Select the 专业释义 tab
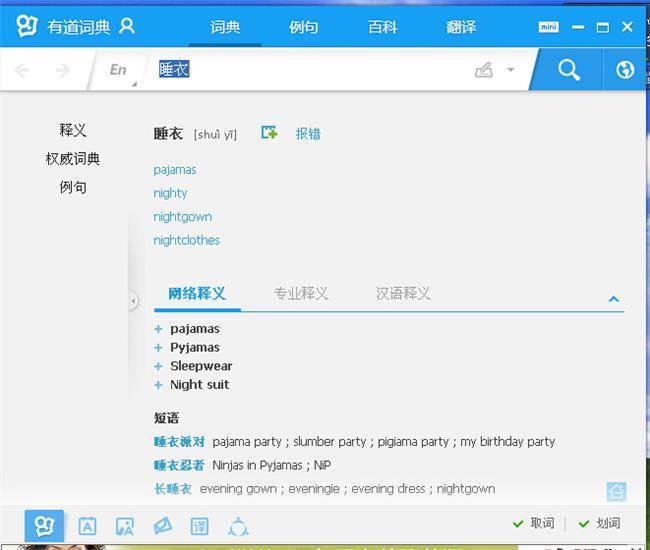 [x=301, y=293]
